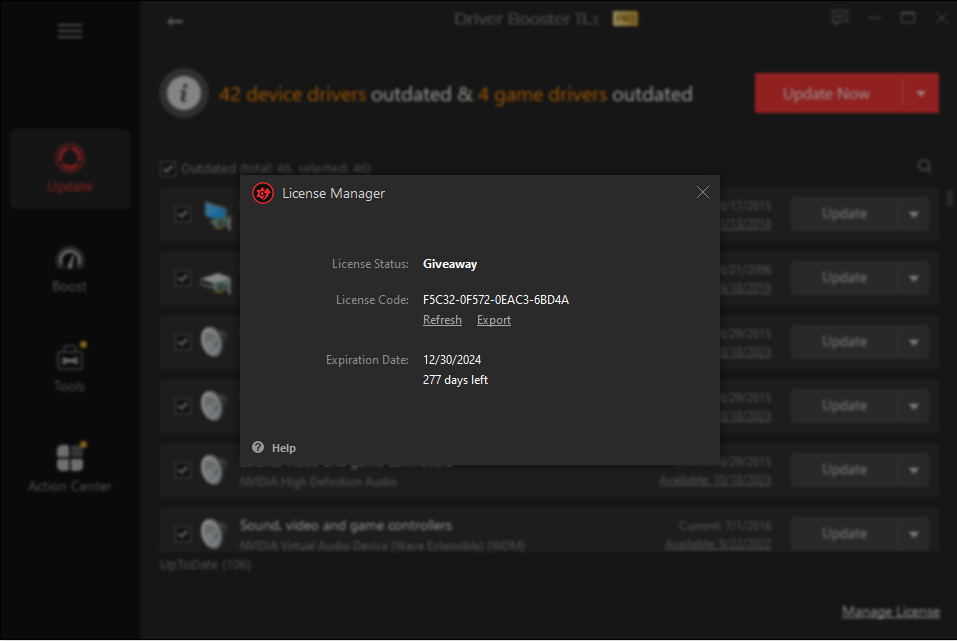Click the Update Now button

(826, 92)
